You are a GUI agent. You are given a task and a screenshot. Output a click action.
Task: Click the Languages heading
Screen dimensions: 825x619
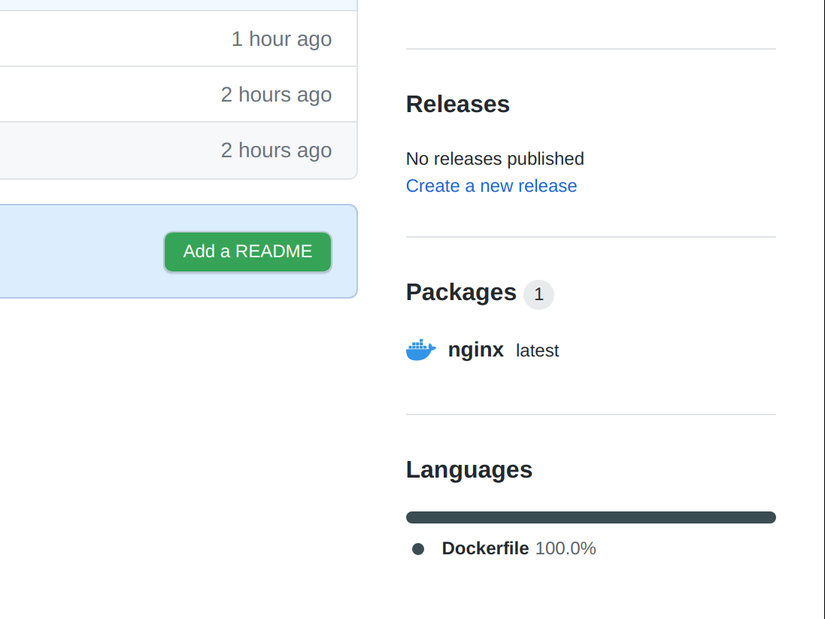(x=469, y=470)
